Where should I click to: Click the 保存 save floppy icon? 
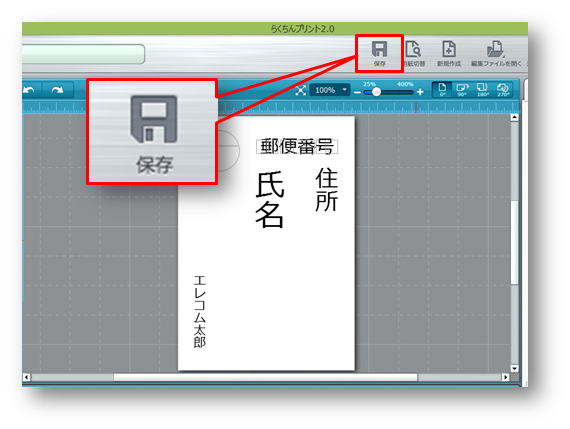[379, 53]
